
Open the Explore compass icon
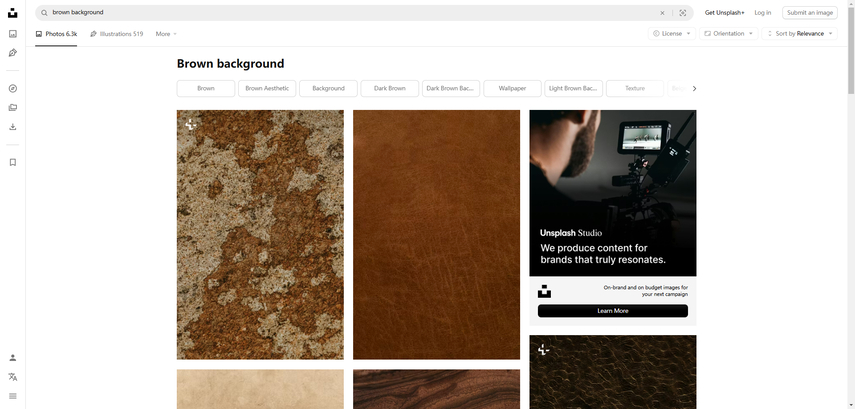[13, 88]
